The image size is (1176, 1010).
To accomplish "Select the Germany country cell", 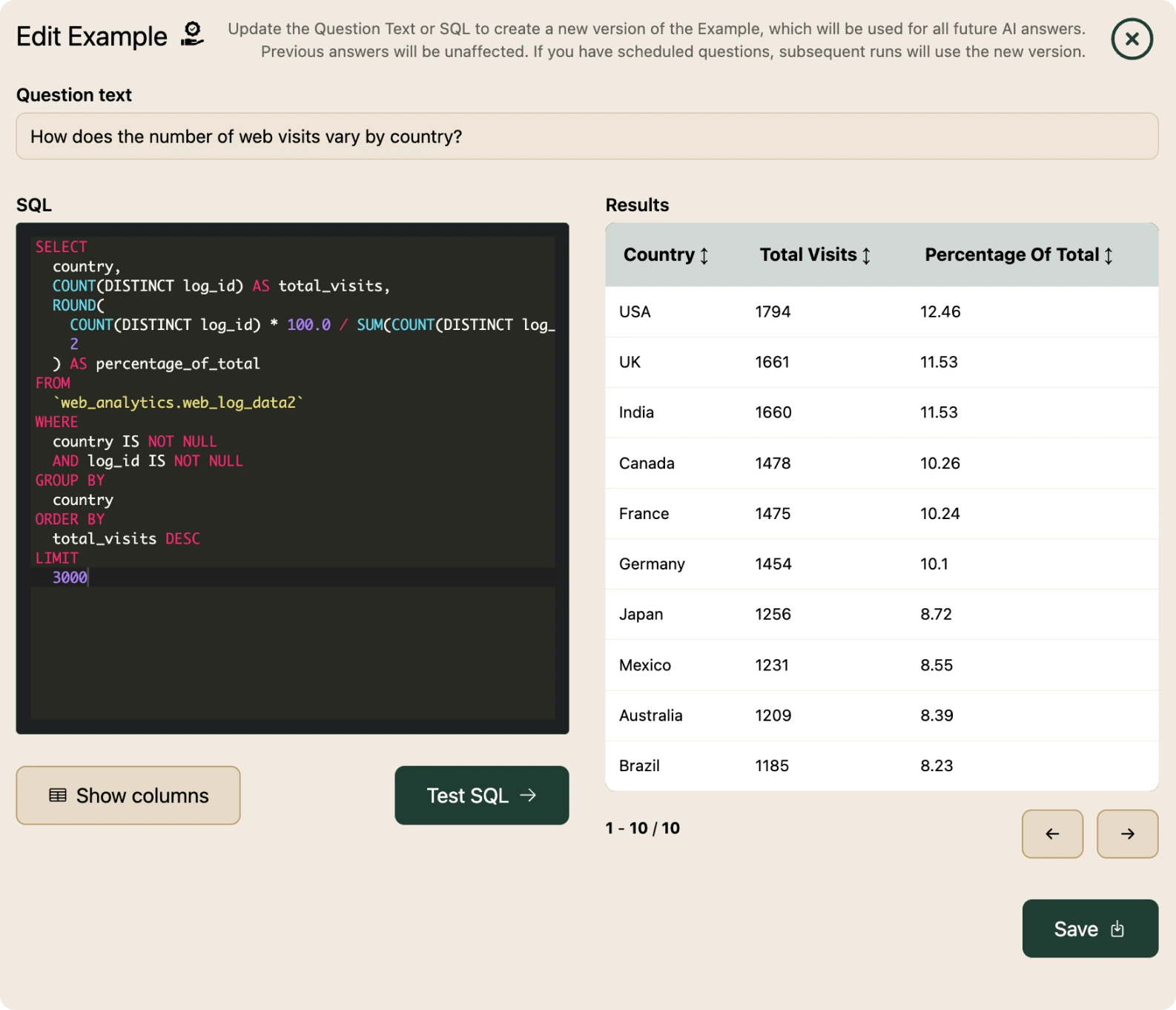I will tap(652, 564).
